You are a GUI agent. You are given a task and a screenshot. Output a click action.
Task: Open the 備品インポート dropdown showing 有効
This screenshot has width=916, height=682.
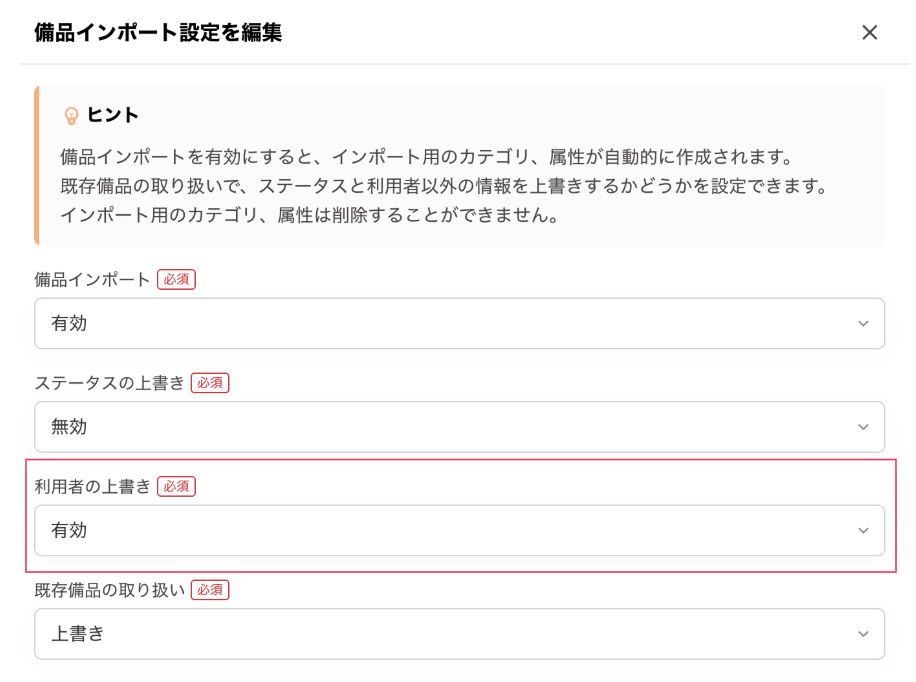coord(459,324)
